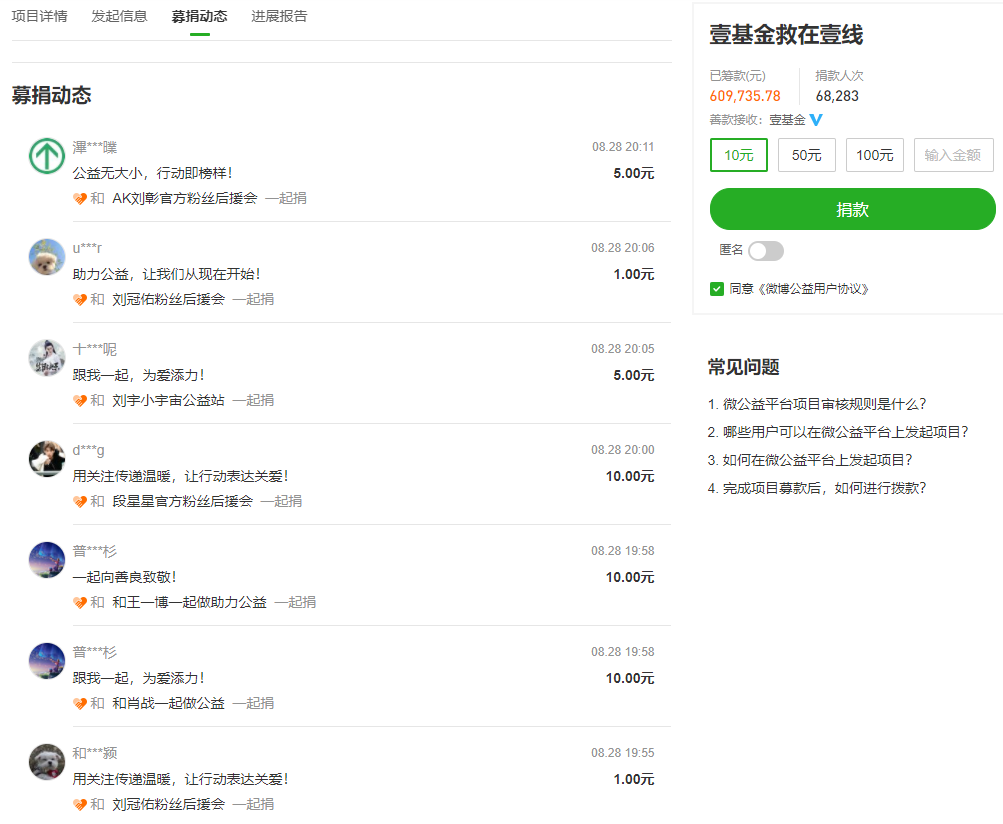
Task: Click the heart icon beside 和王一博一起做助力公益
Action: coord(79,602)
